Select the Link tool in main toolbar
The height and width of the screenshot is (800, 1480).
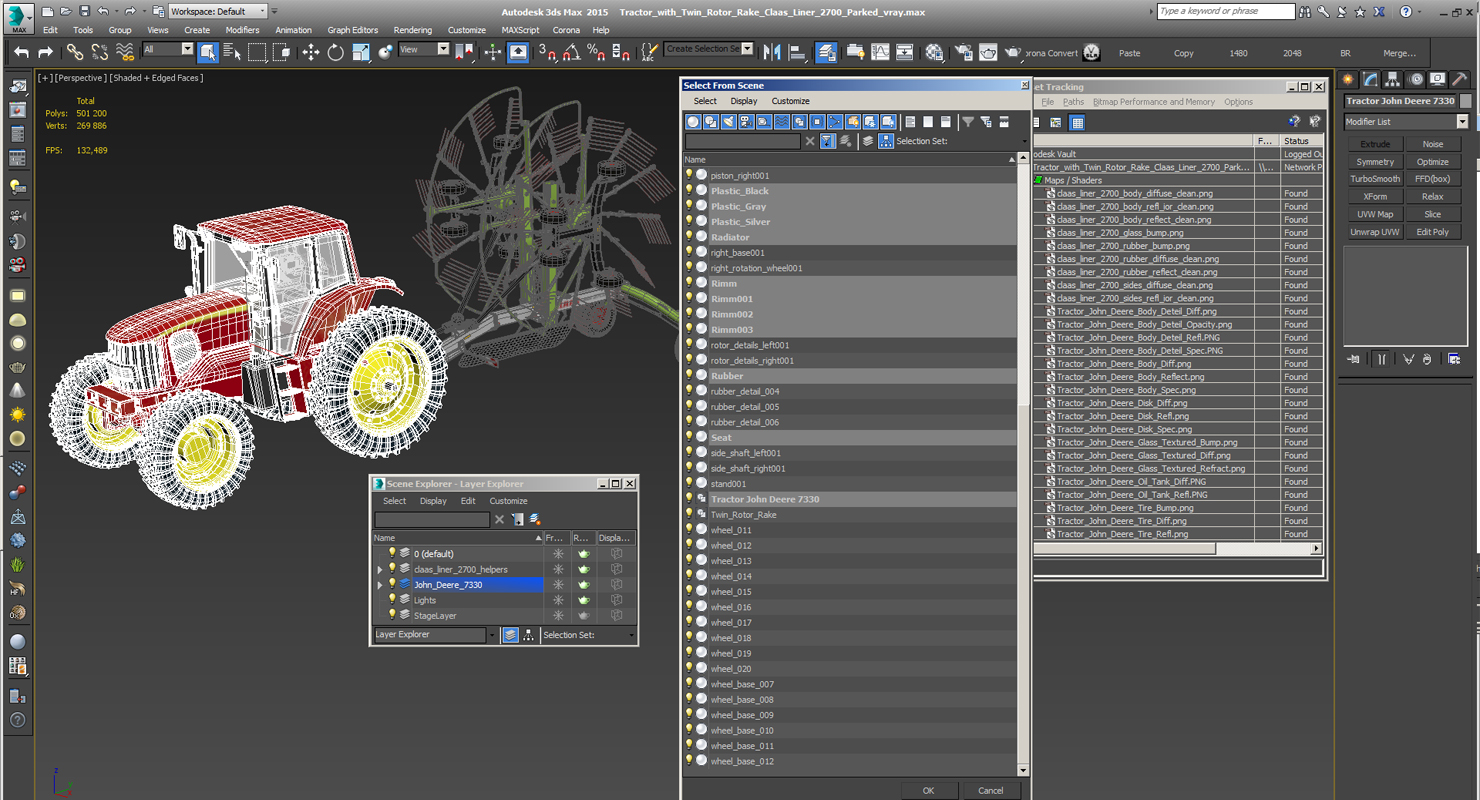click(x=75, y=52)
